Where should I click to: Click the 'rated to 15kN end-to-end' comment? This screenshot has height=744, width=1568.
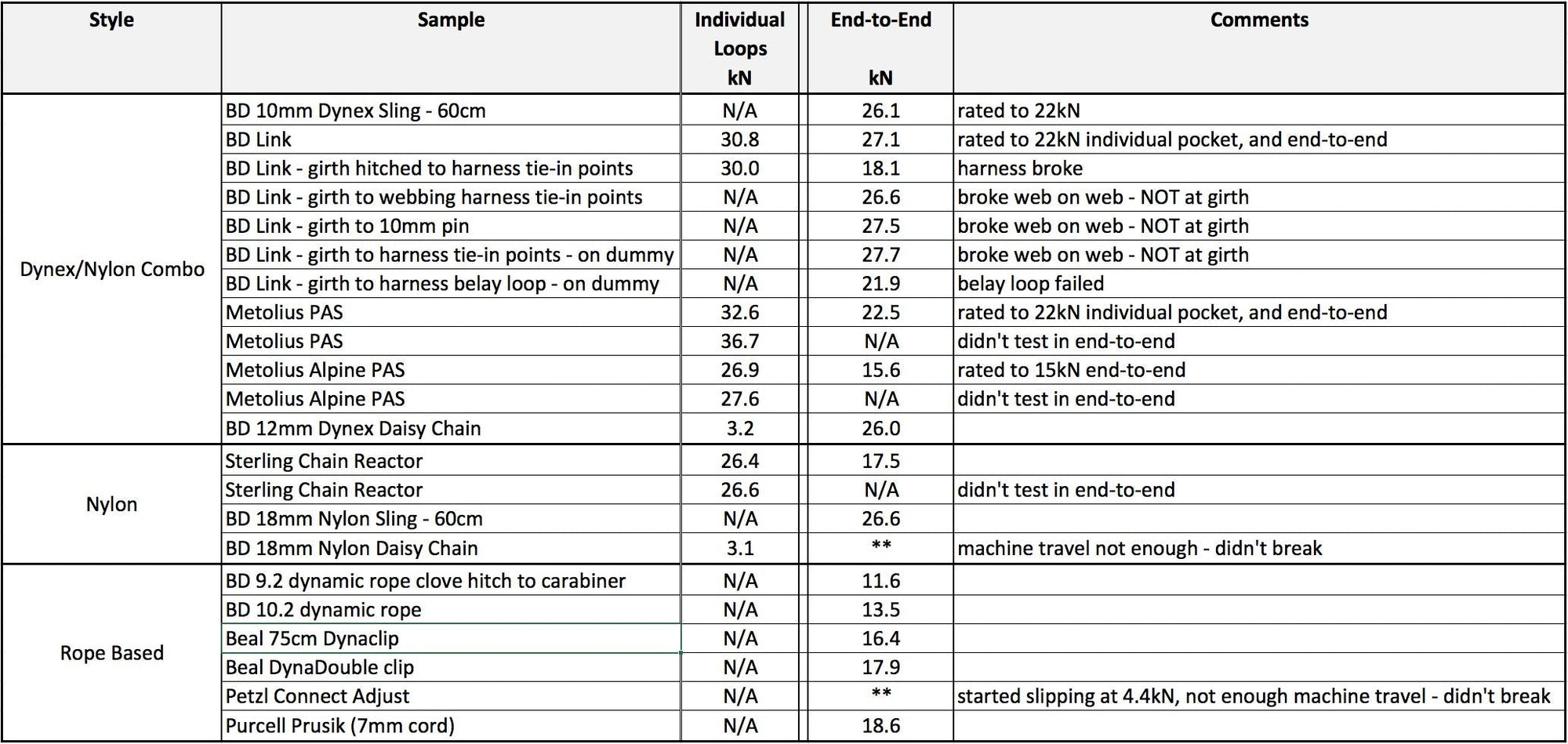(x=1071, y=370)
